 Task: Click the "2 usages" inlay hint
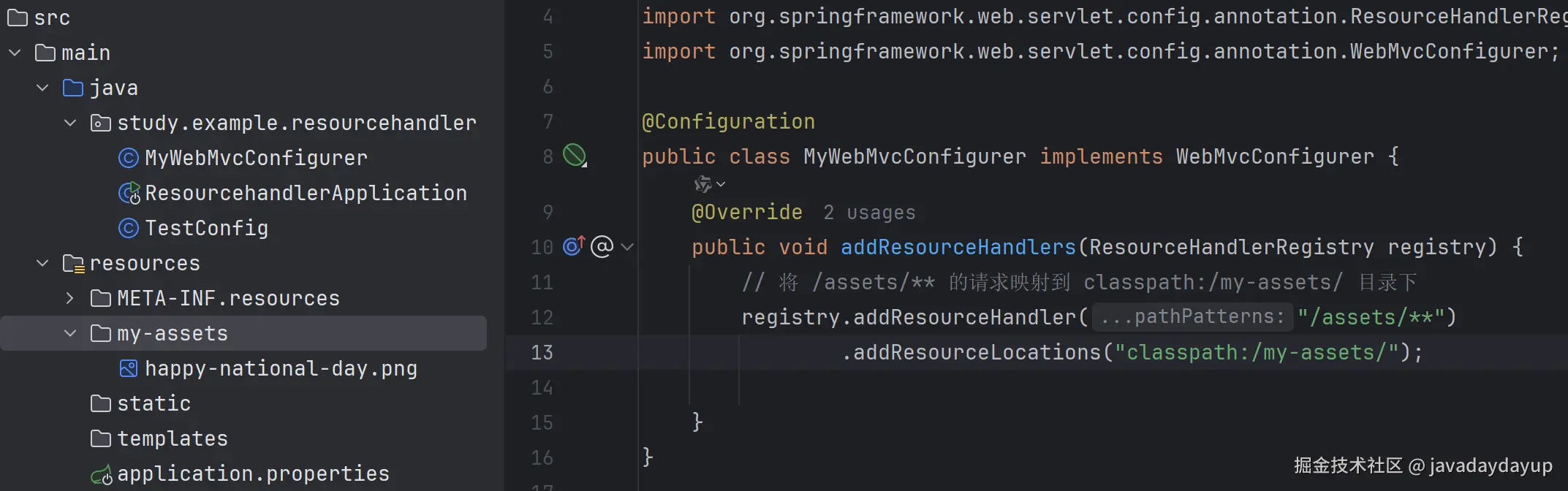pyautogui.click(x=868, y=213)
